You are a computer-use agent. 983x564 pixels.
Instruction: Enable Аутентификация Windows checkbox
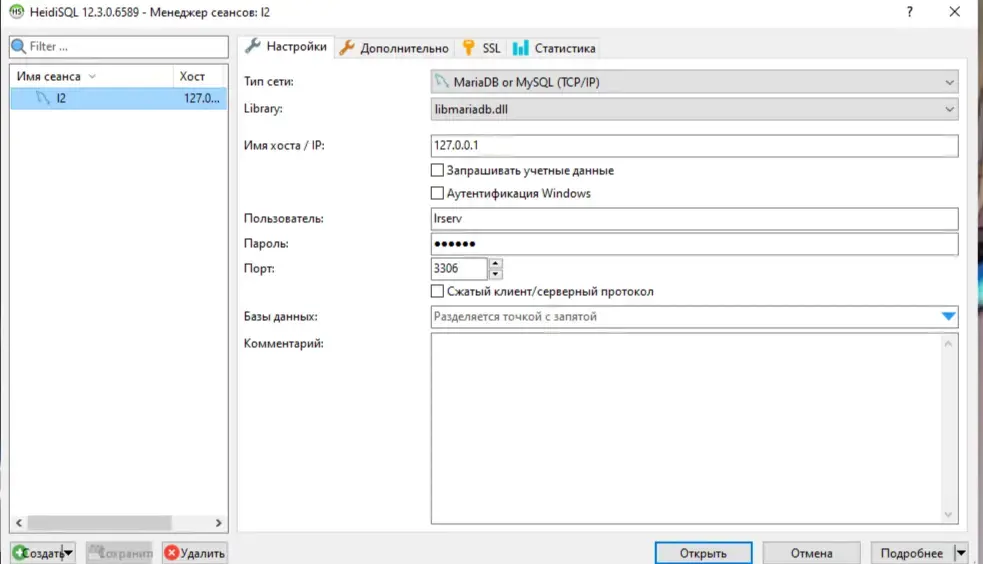[x=437, y=193]
